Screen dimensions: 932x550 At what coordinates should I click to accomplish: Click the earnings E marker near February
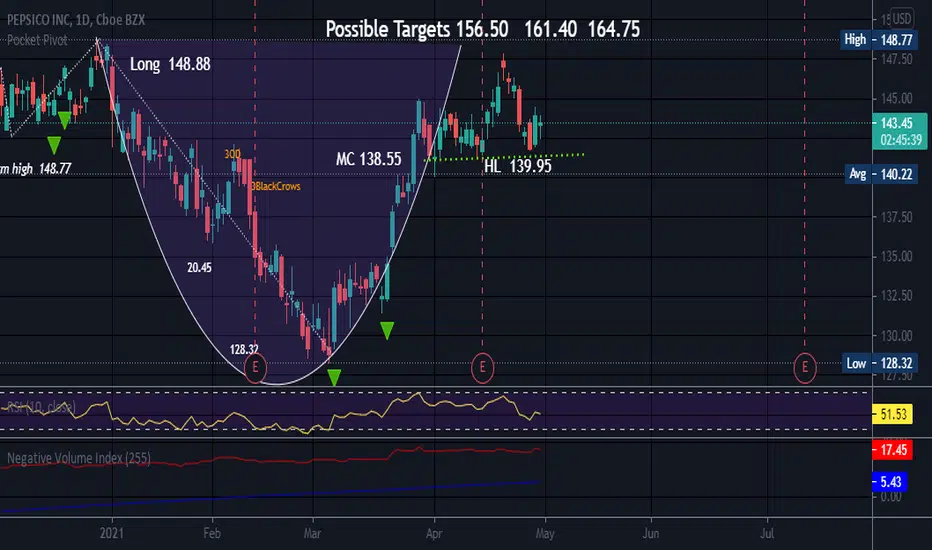(x=256, y=367)
